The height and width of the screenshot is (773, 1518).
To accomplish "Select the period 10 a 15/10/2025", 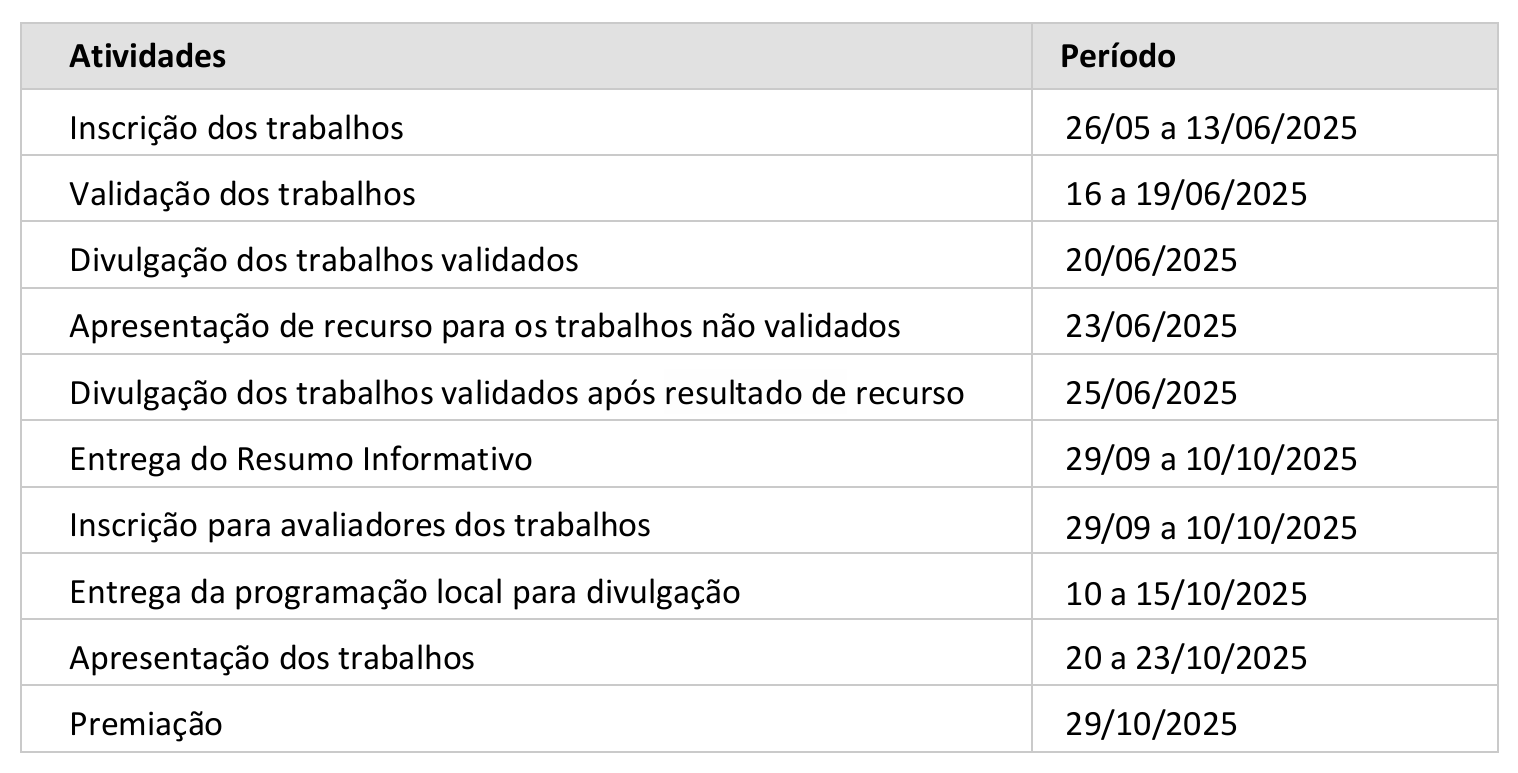I will (x=1186, y=592).
